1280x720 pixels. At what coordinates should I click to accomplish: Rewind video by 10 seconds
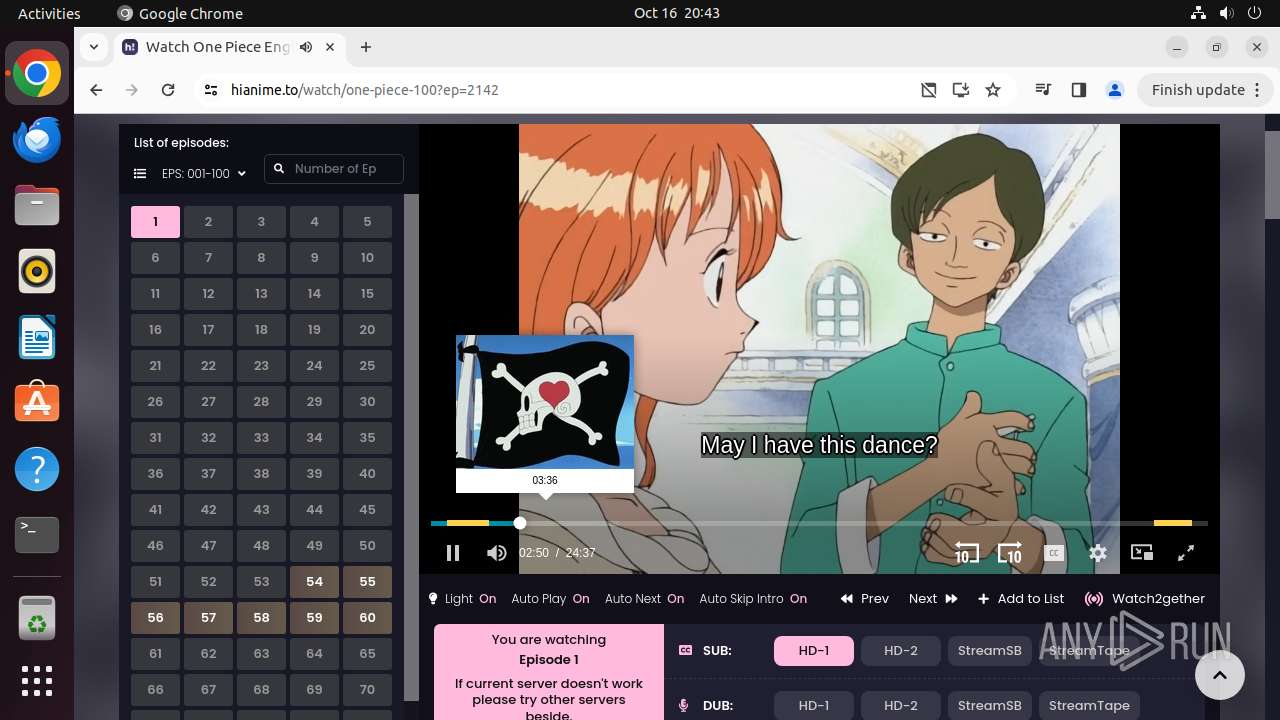(966, 553)
